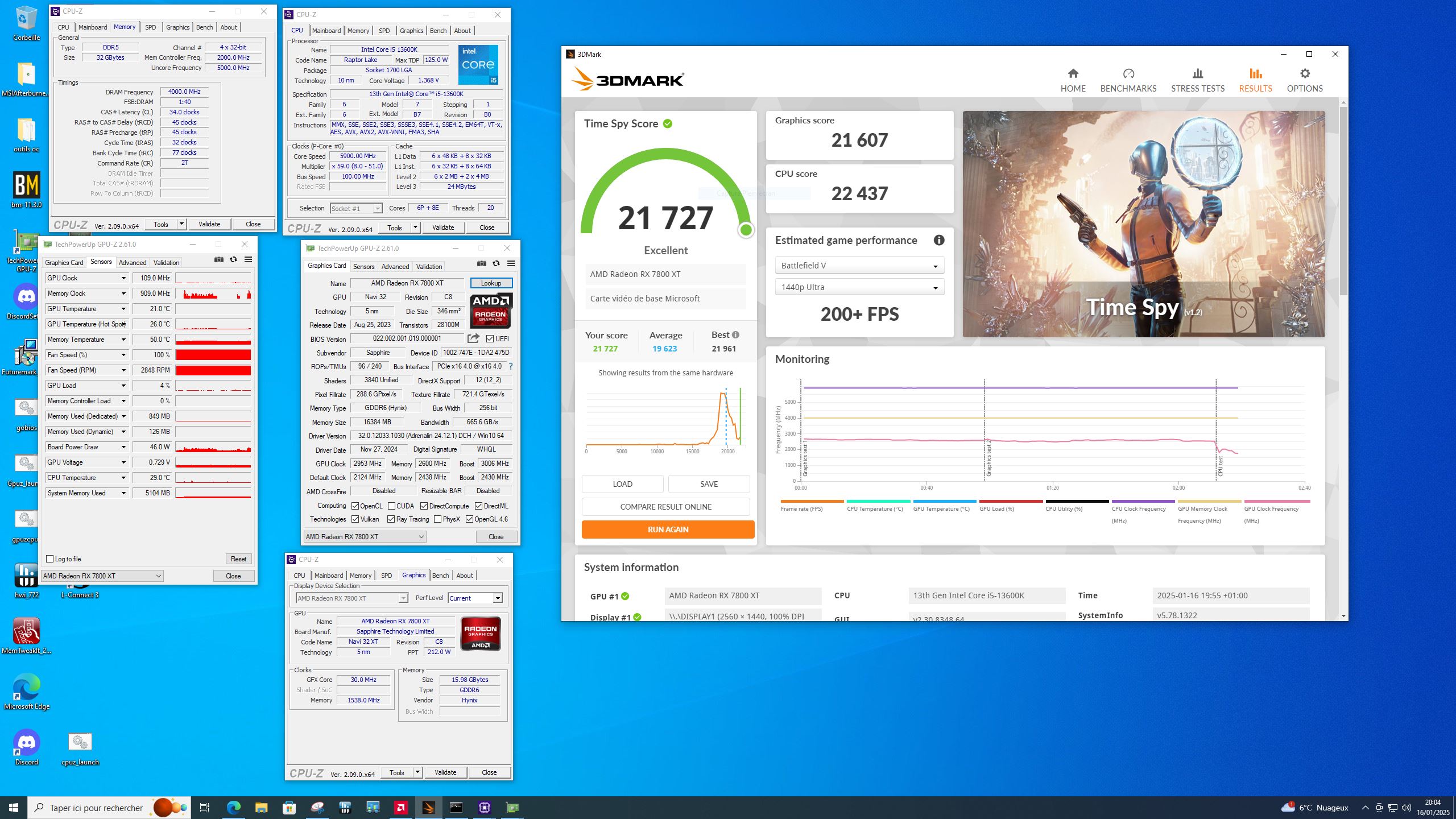Click CPU Temperature legend swatch in Monitoring
Image resolution: width=1456 pixels, height=819 pixels.
point(878,501)
